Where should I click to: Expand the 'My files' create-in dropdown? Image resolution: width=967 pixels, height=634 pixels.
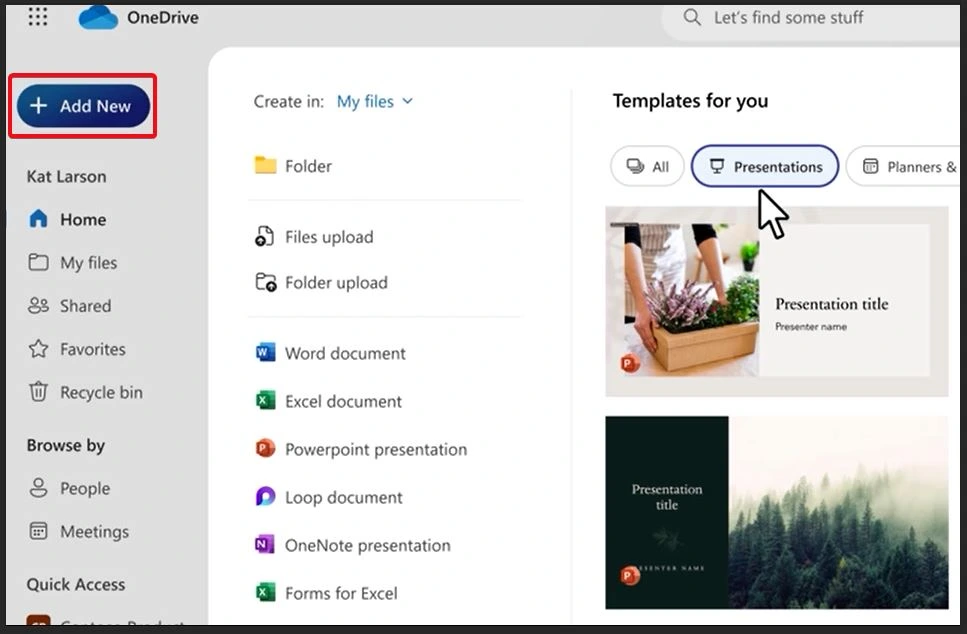pos(374,101)
